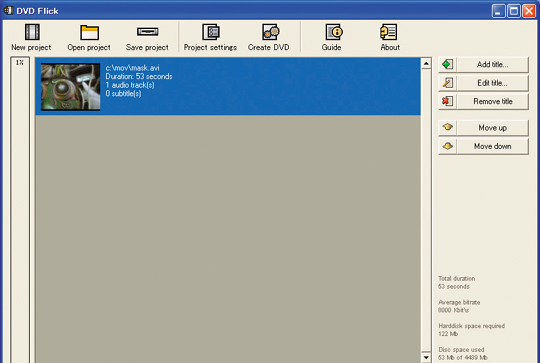Click the Move down button label

tap(492, 146)
